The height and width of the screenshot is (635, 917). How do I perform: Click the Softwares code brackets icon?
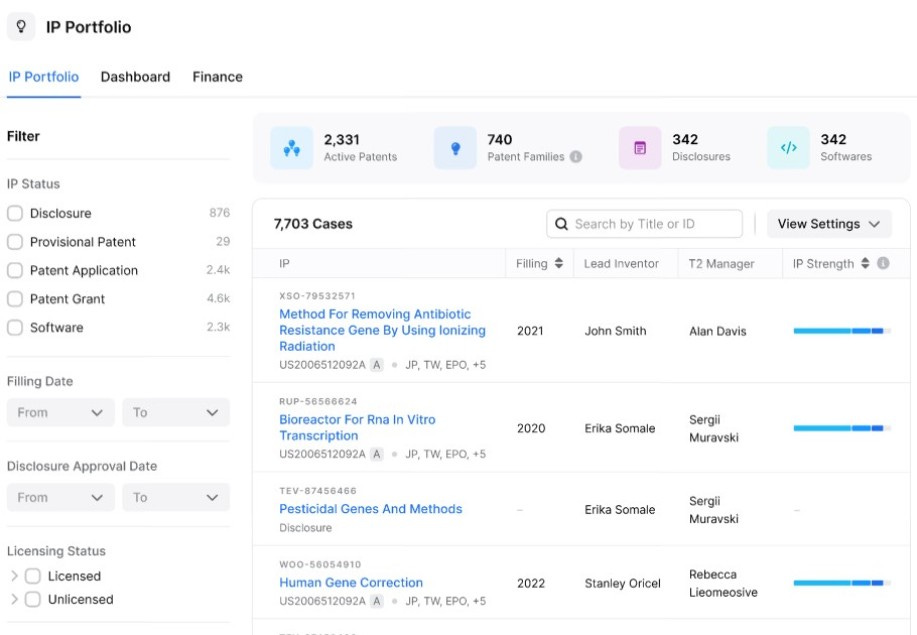click(788, 148)
